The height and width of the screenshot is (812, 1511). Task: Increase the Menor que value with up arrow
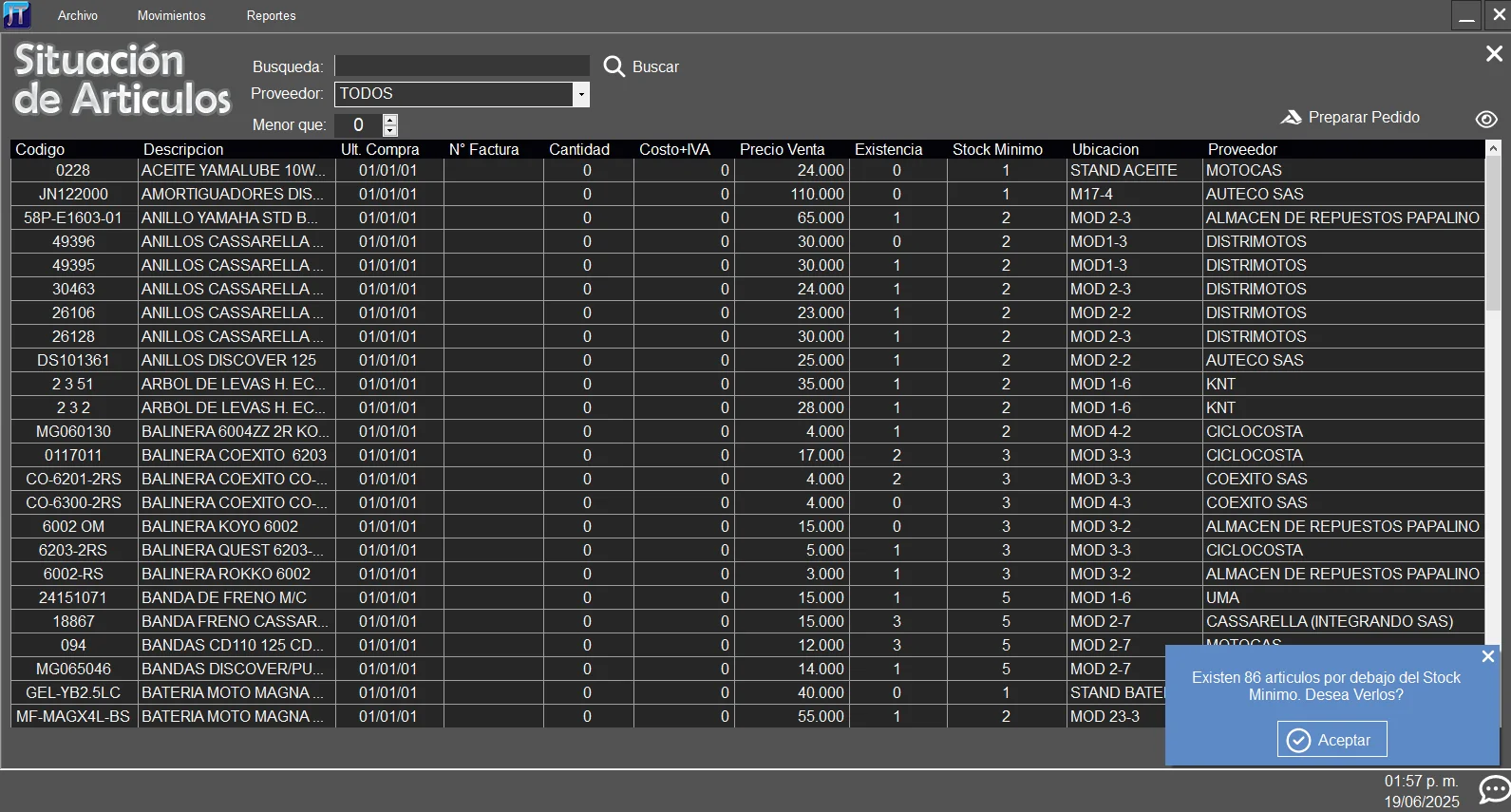[x=390, y=120]
